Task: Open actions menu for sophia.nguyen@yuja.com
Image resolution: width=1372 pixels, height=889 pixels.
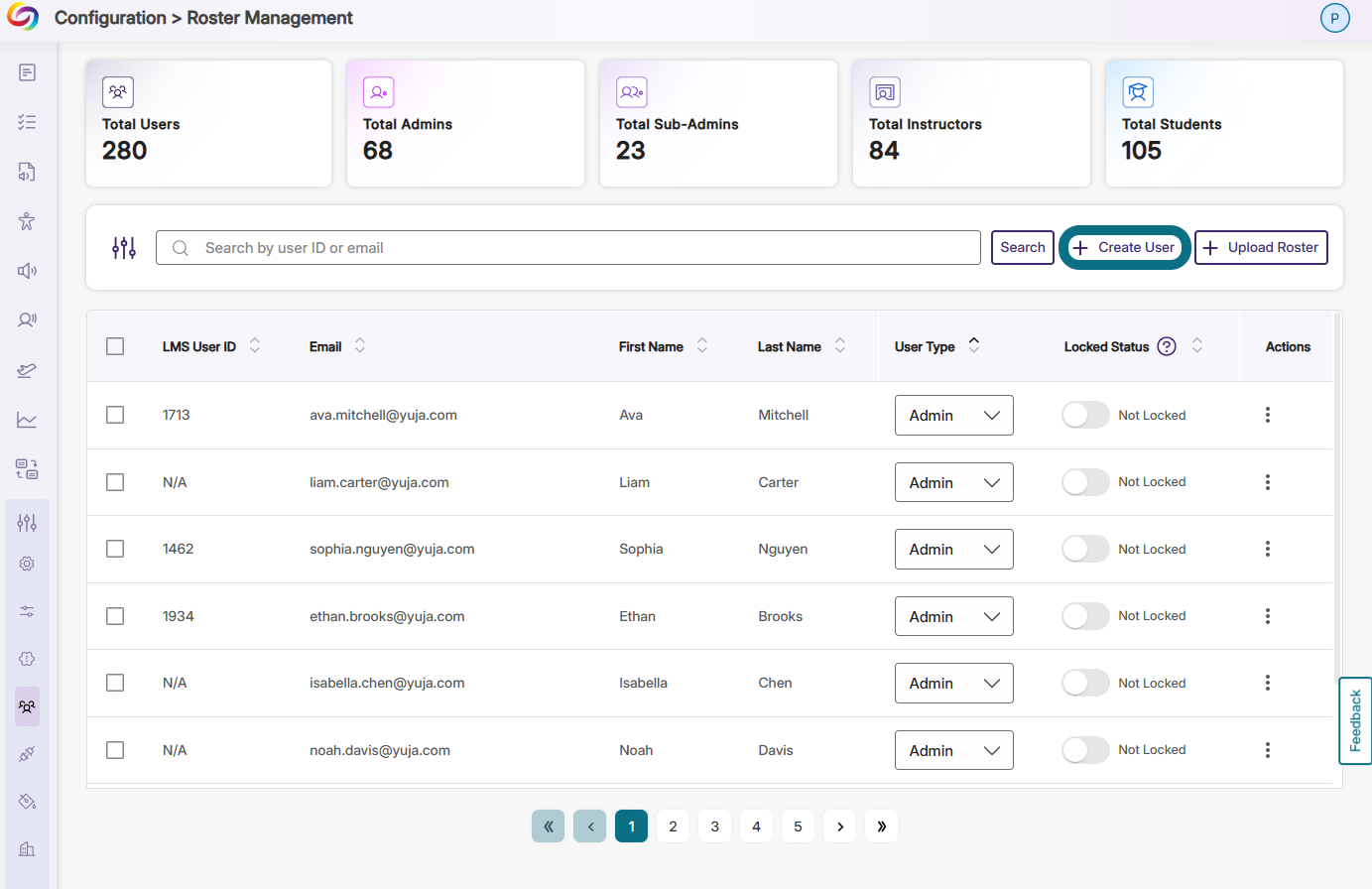Action: tap(1268, 549)
